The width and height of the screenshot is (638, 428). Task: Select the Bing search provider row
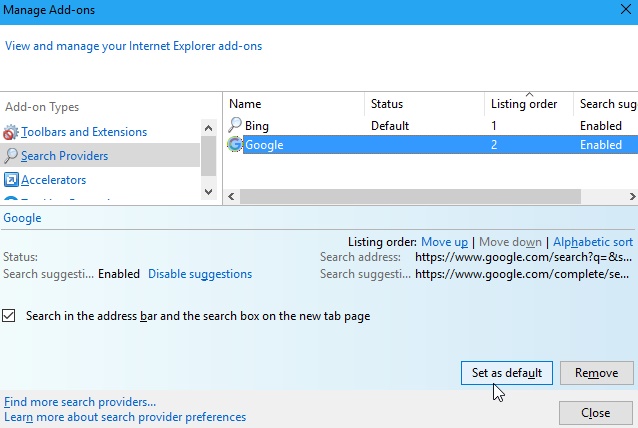pyautogui.click(x=431, y=125)
